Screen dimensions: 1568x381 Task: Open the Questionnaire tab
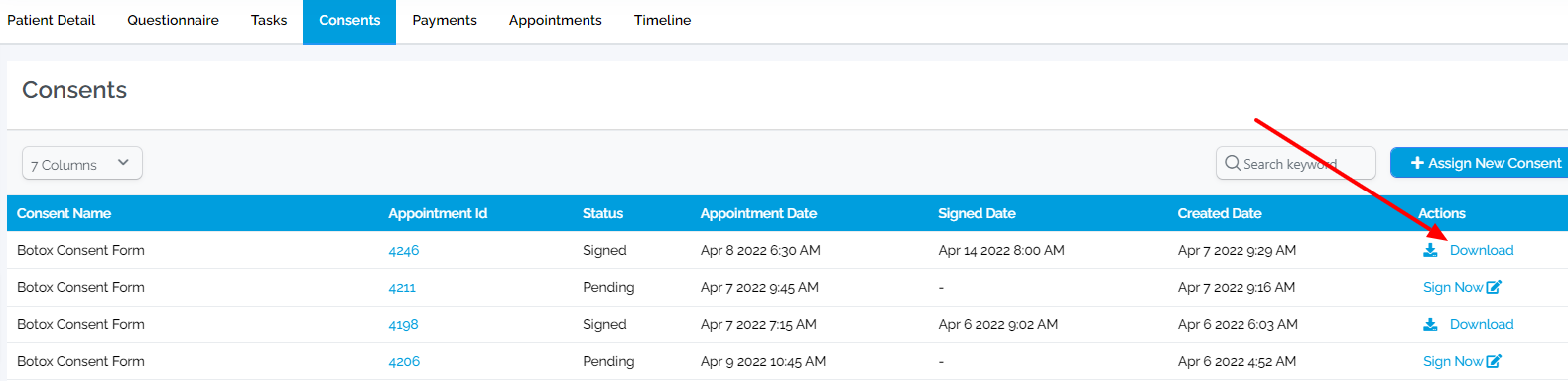173,20
